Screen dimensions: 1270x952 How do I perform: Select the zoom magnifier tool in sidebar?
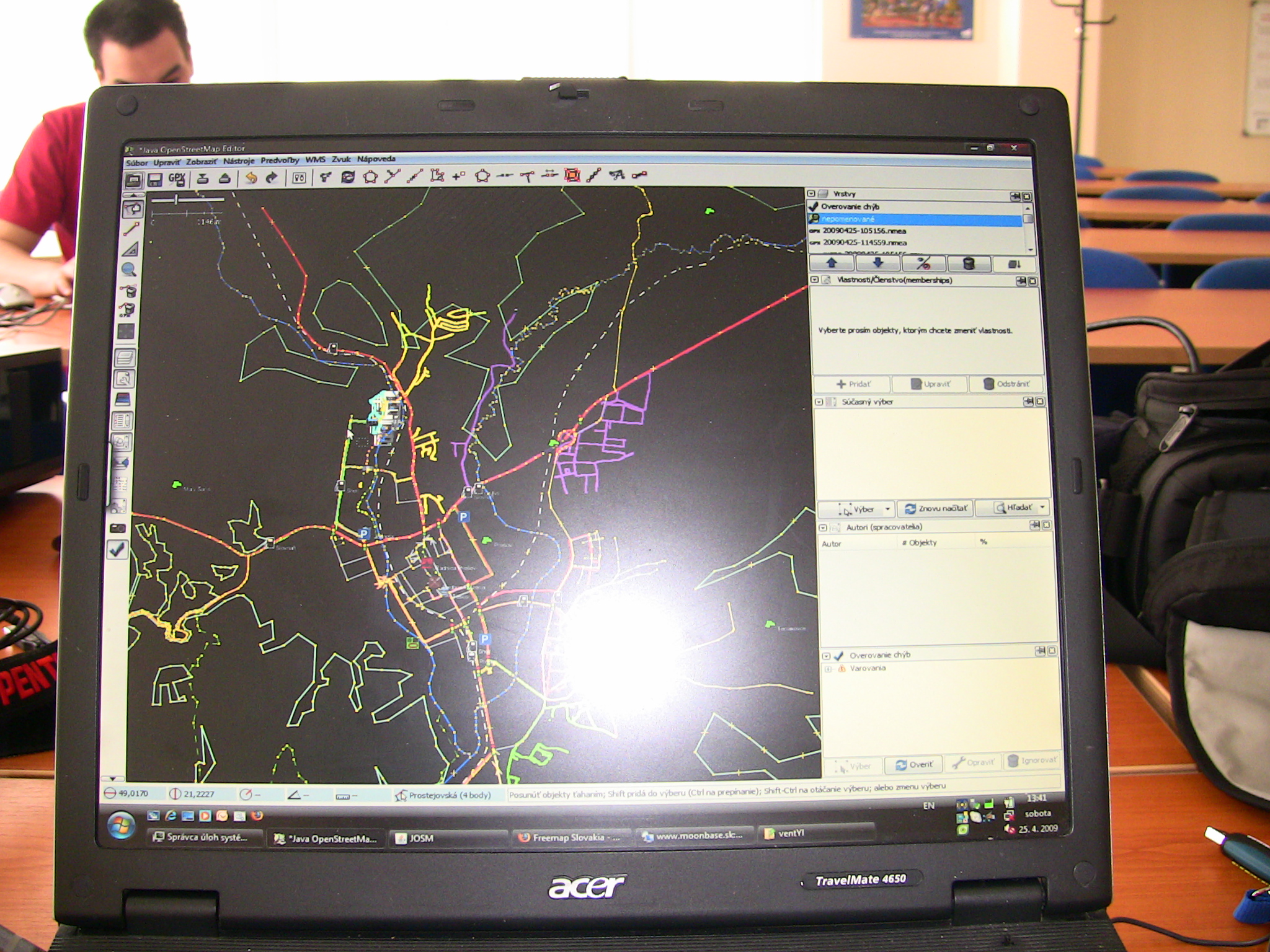(x=129, y=270)
